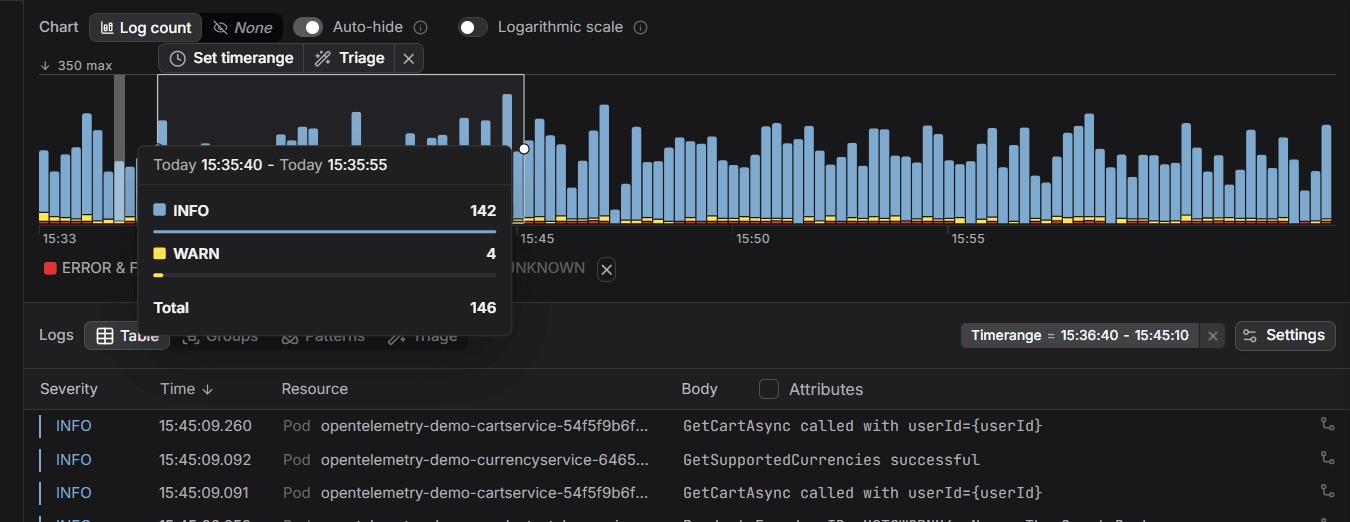The height and width of the screenshot is (522, 1350).
Task: Click the 350 max scale label
Action: click(x=76, y=66)
